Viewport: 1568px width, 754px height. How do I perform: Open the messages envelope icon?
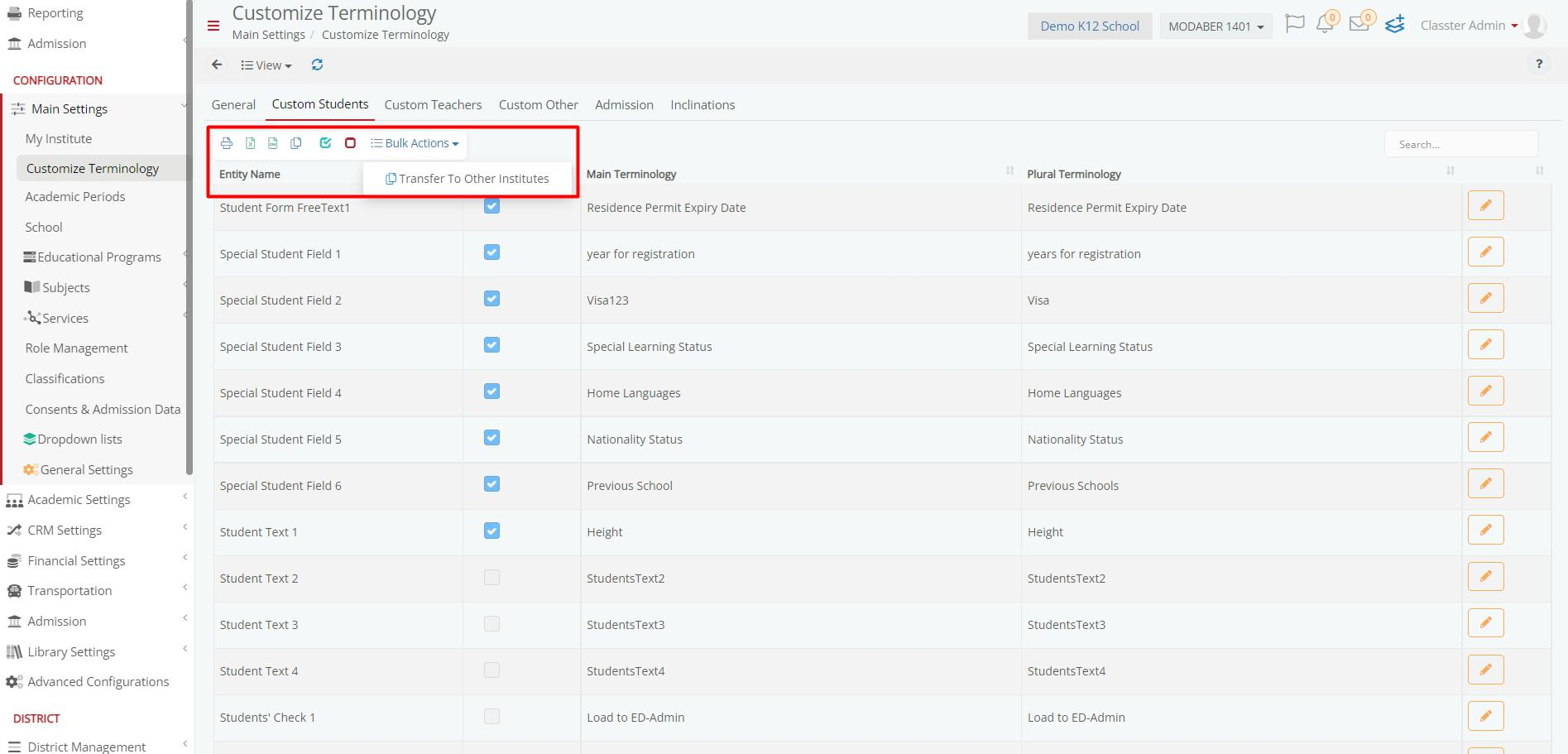point(1360,24)
